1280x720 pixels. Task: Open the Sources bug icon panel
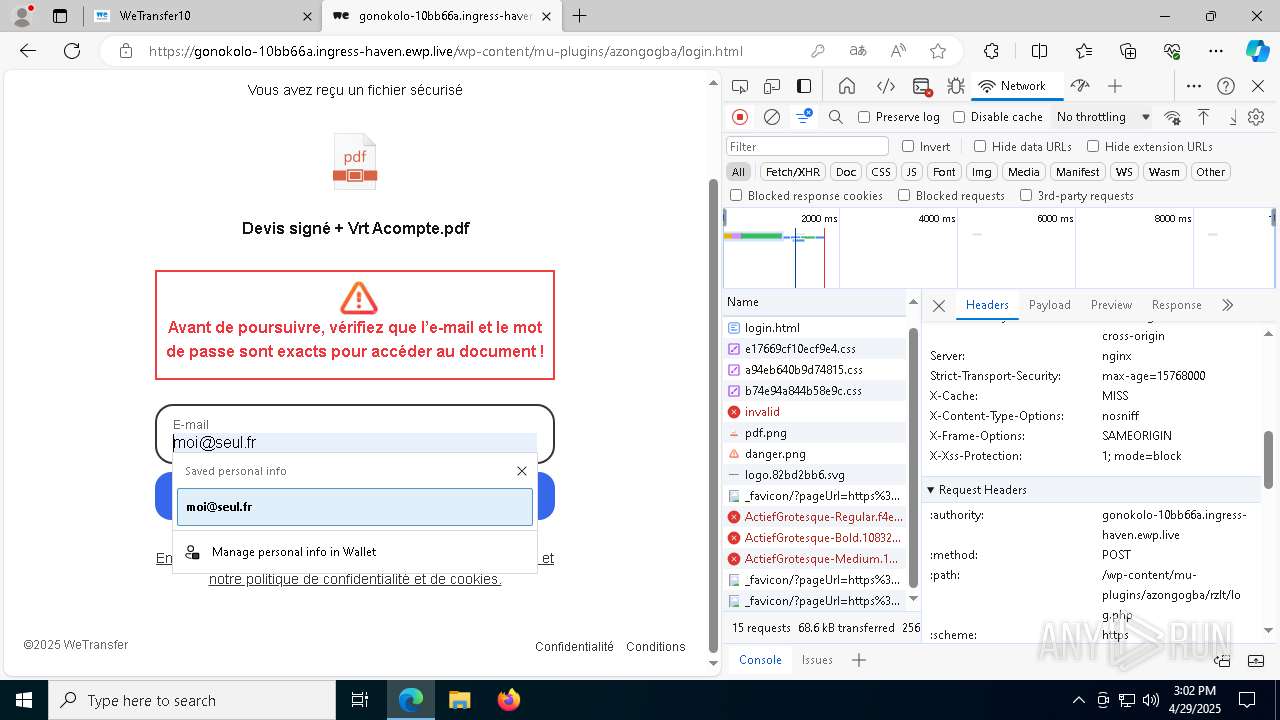click(x=955, y=86)
